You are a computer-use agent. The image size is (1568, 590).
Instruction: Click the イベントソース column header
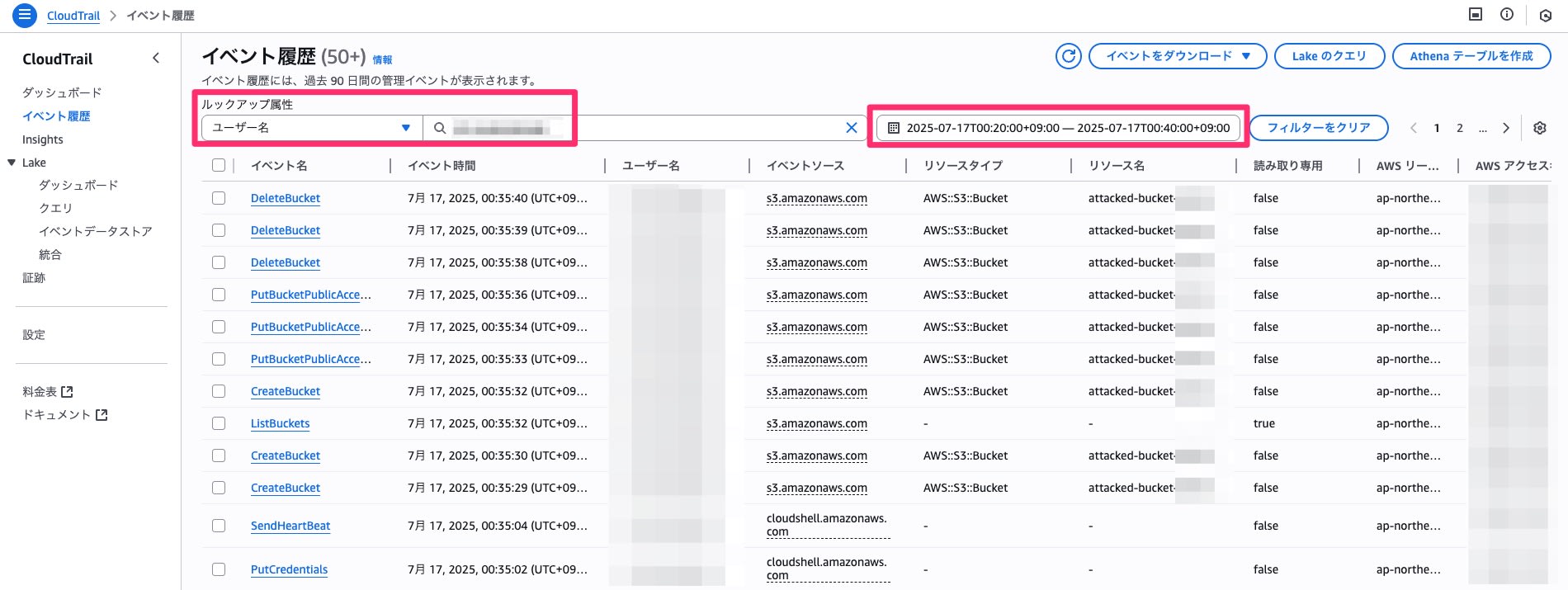point(805,166)
